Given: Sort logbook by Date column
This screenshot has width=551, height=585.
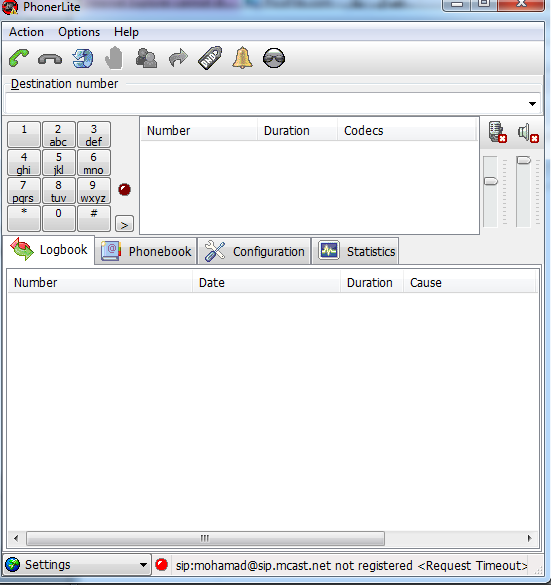Looking at the screenshot, I should pos(266,282).
